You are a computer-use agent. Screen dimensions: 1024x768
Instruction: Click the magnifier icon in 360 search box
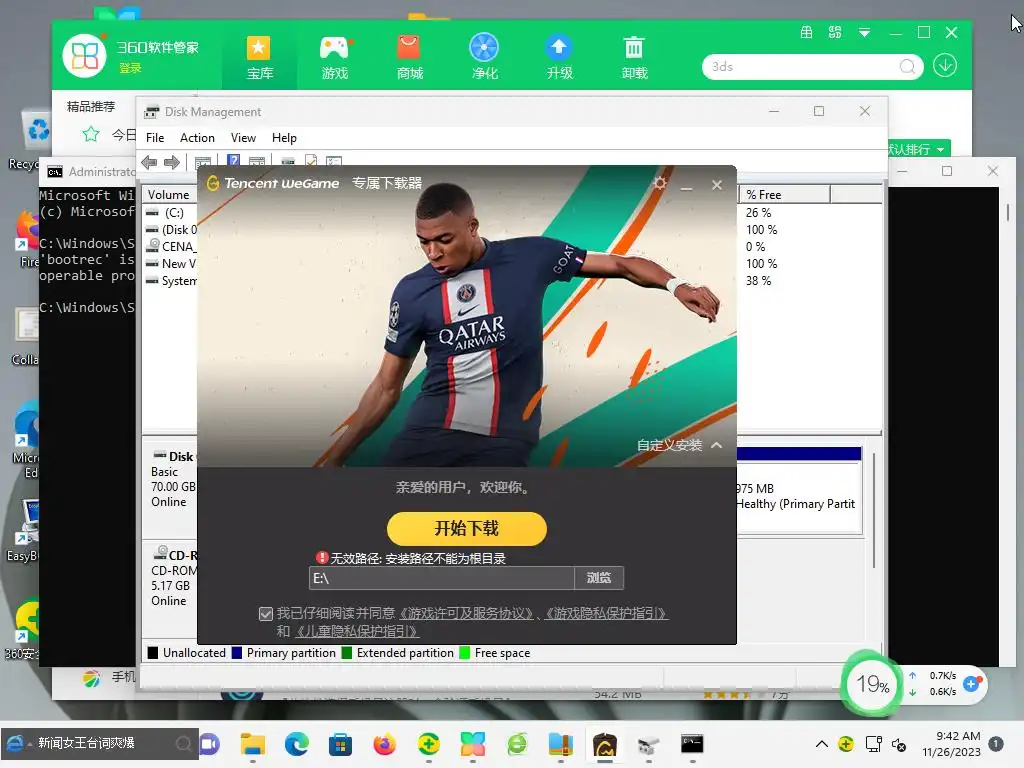[907, 67]
